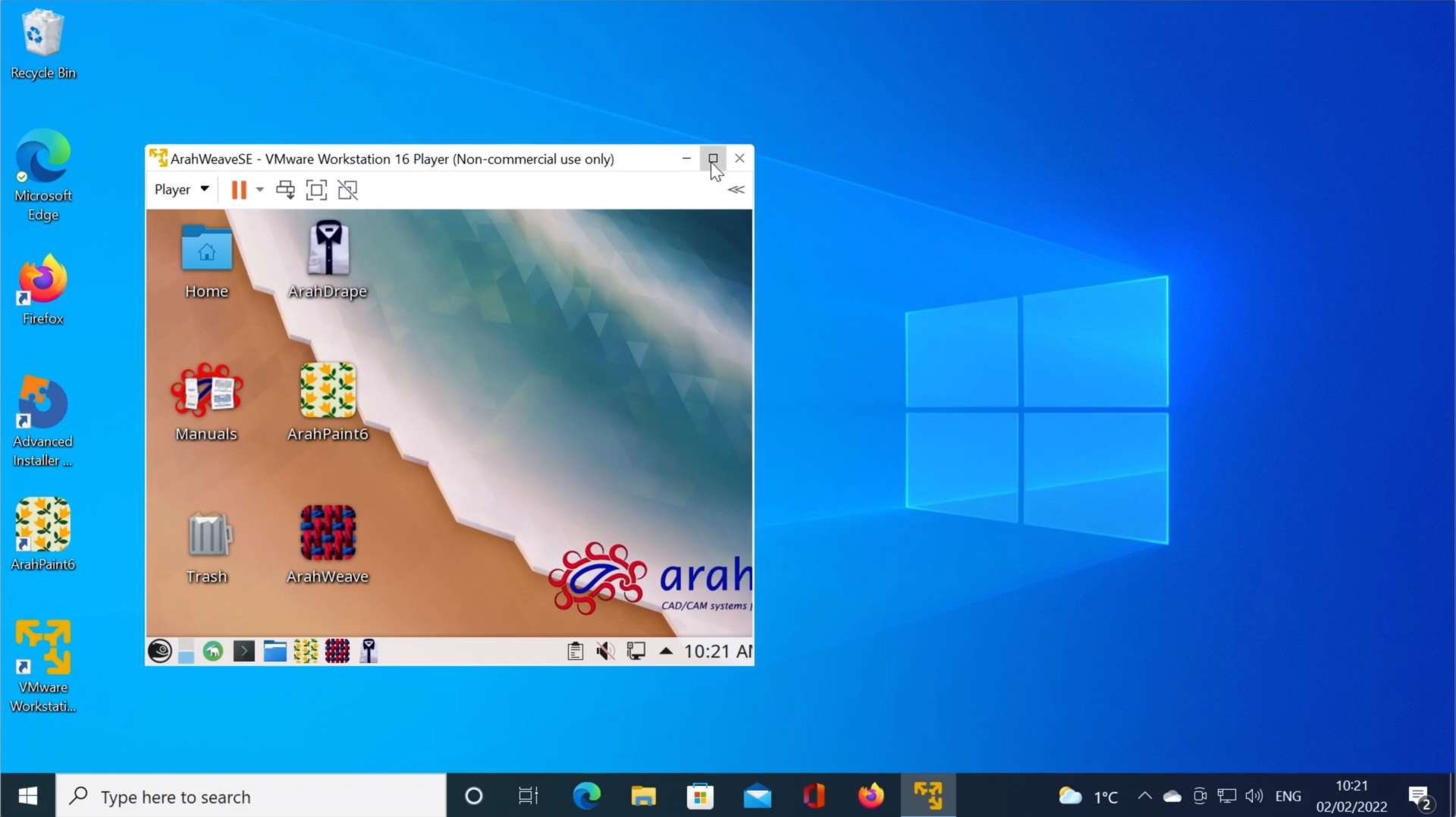Open Office from the taskbar
The width and height of the screenshot is (1456, 817).
pos(814,796)
